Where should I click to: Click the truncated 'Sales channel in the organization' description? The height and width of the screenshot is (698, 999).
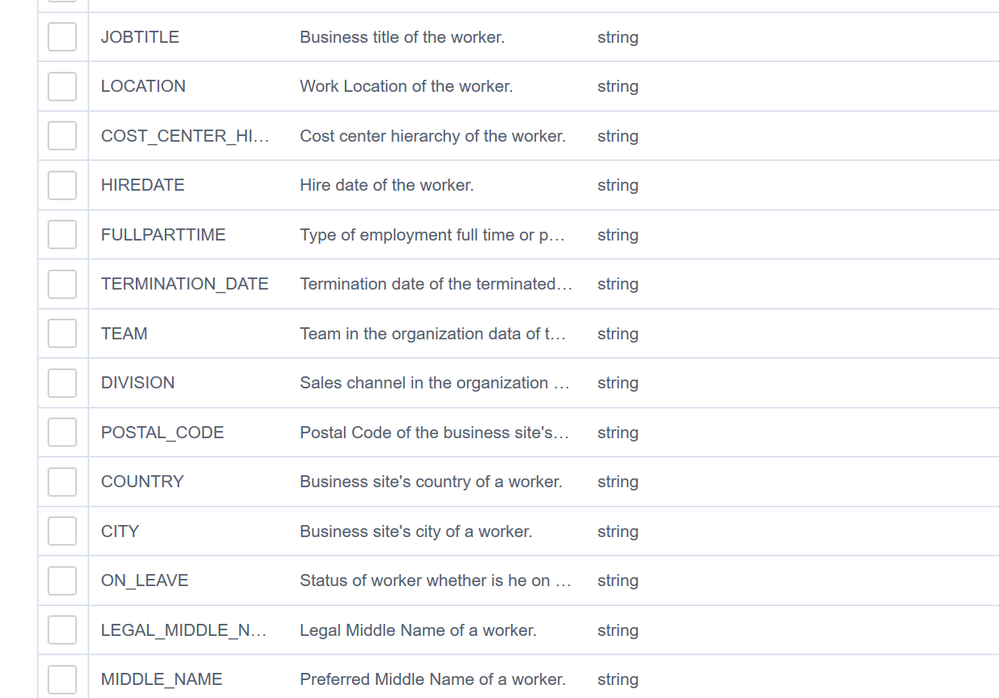click(434, 383)
